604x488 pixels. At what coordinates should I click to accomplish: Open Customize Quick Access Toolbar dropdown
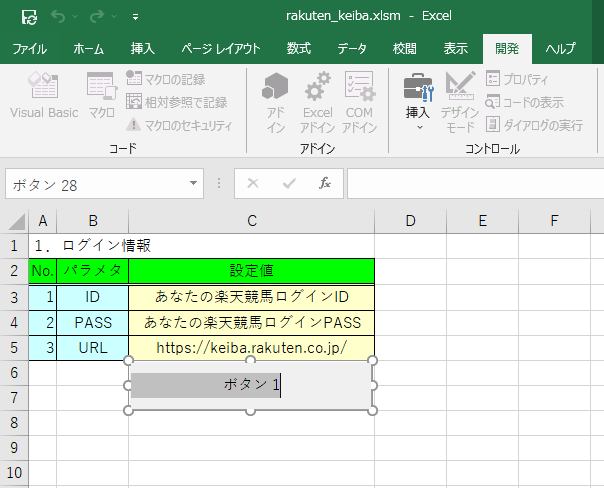pos(135,17)
